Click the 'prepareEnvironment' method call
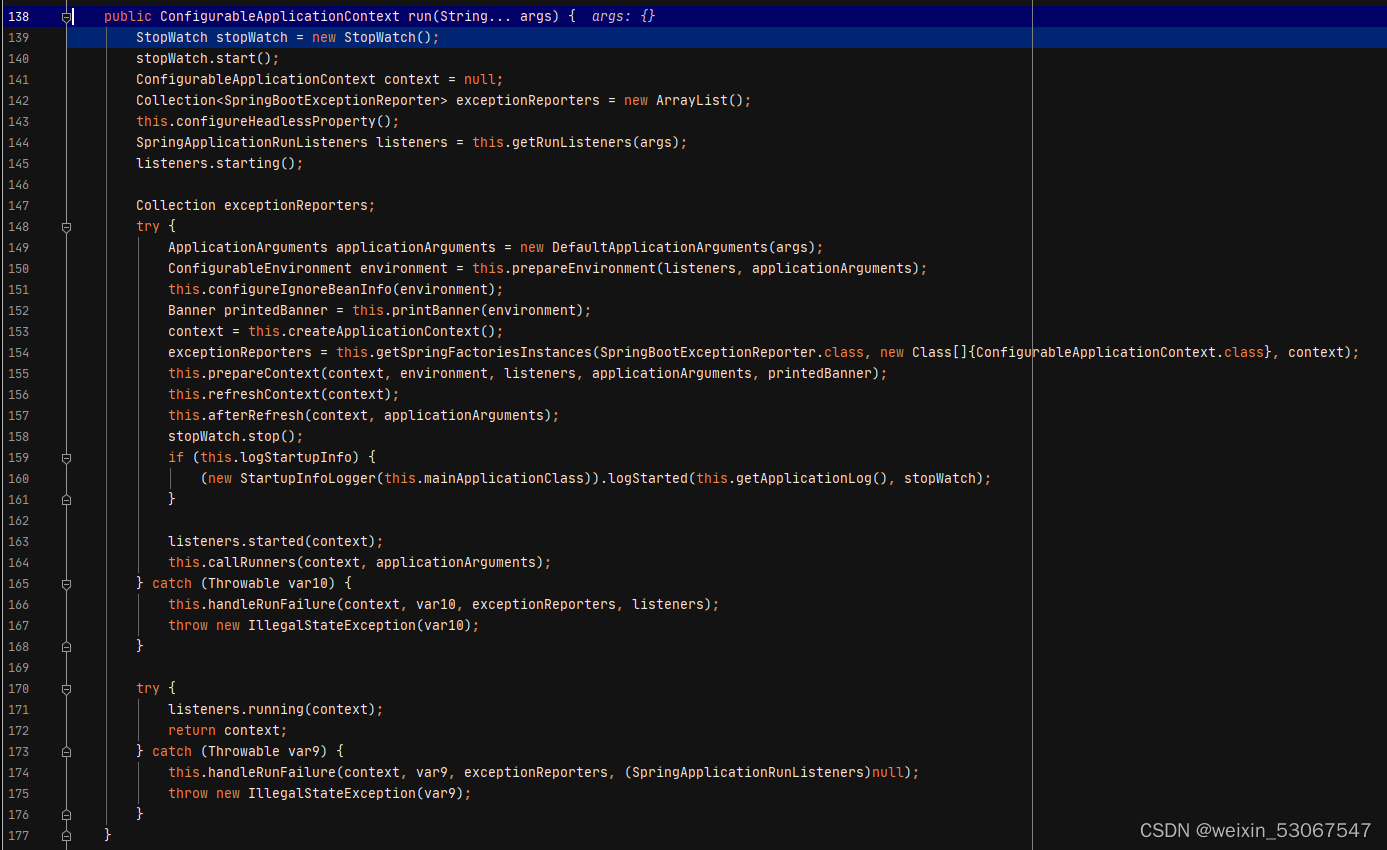The height and width of the screenshot is (850, 1387). pos(584,269)
